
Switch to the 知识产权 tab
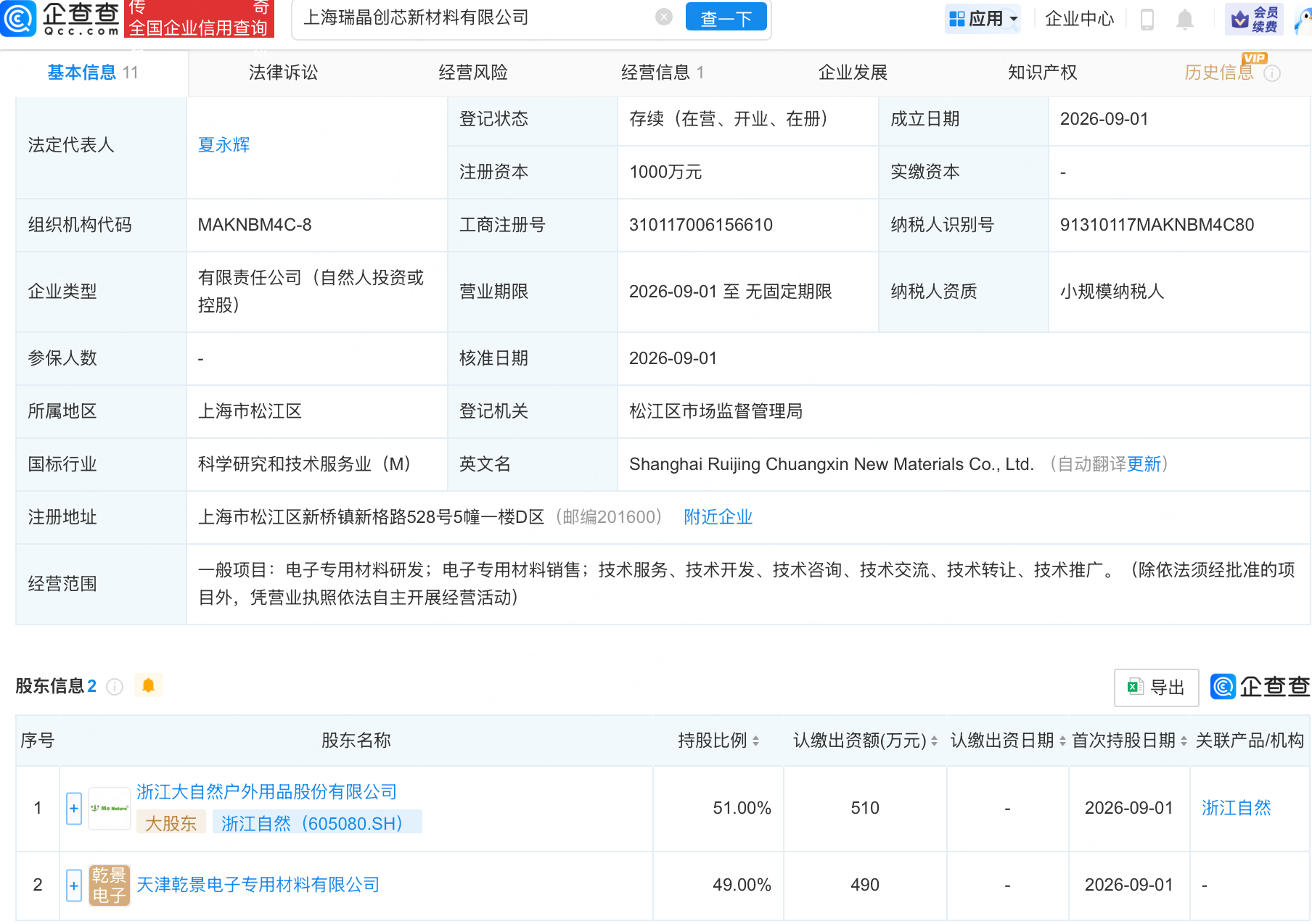pyautogui.click(x=1042, y=73)
